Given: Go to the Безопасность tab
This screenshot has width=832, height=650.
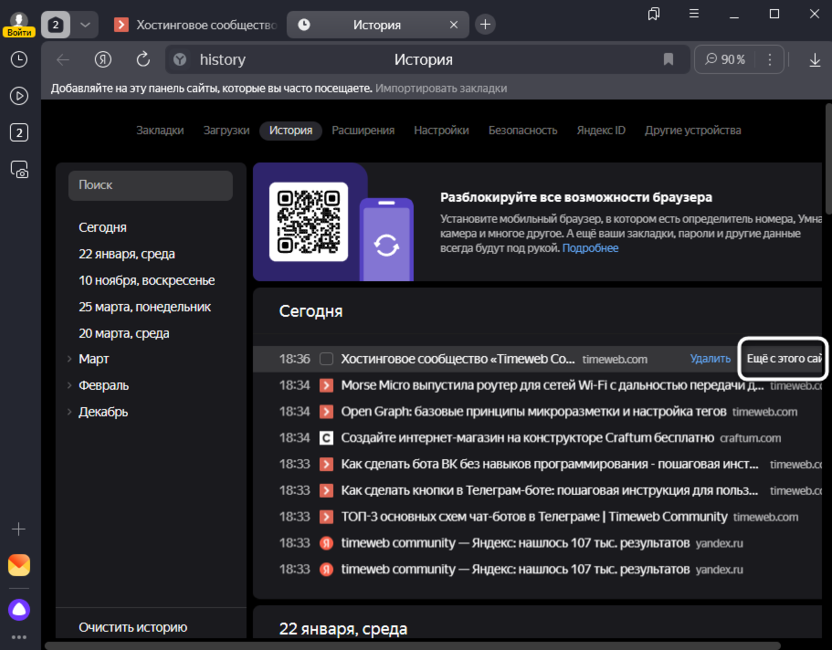Looking at the screenshot, I should coord(522,130).
